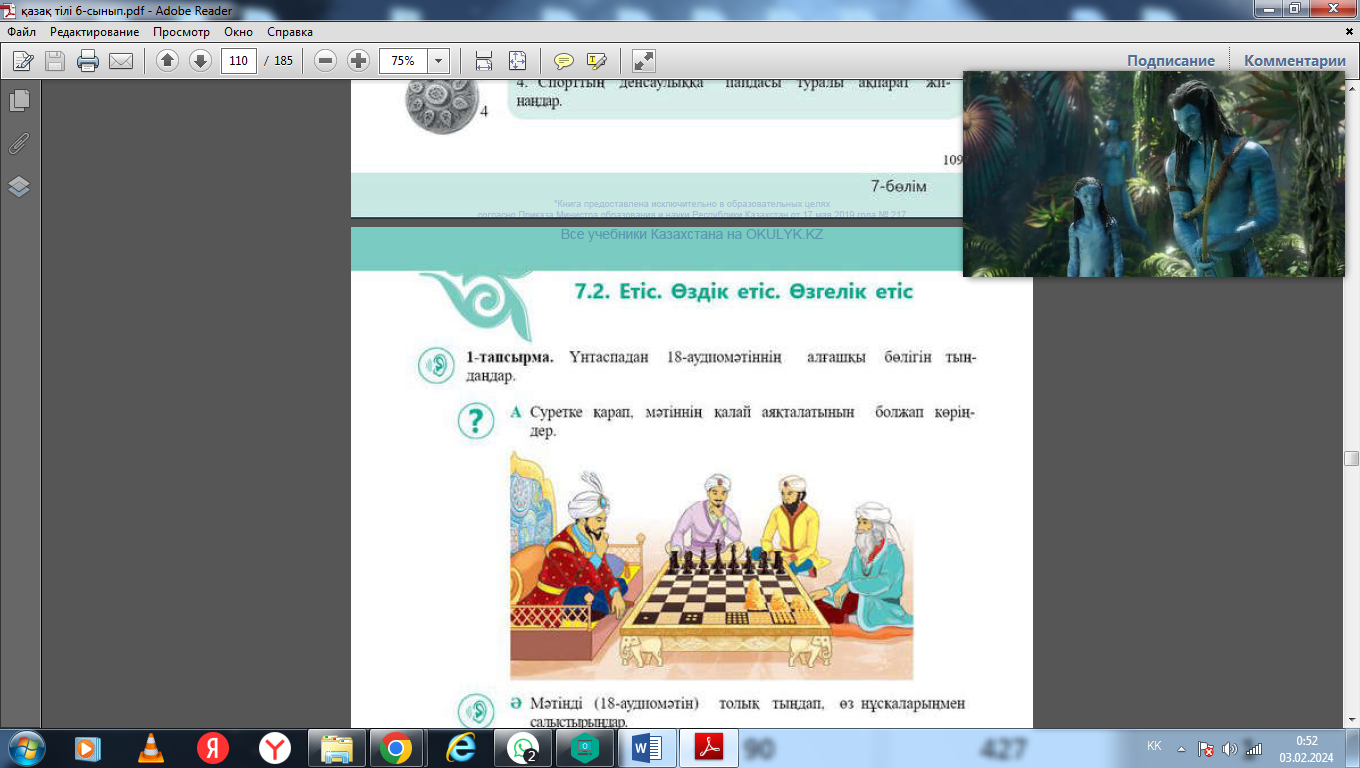Click the fit-width scrolling mode icon
Screen dimensions: 1360x768
pos(484,61)
